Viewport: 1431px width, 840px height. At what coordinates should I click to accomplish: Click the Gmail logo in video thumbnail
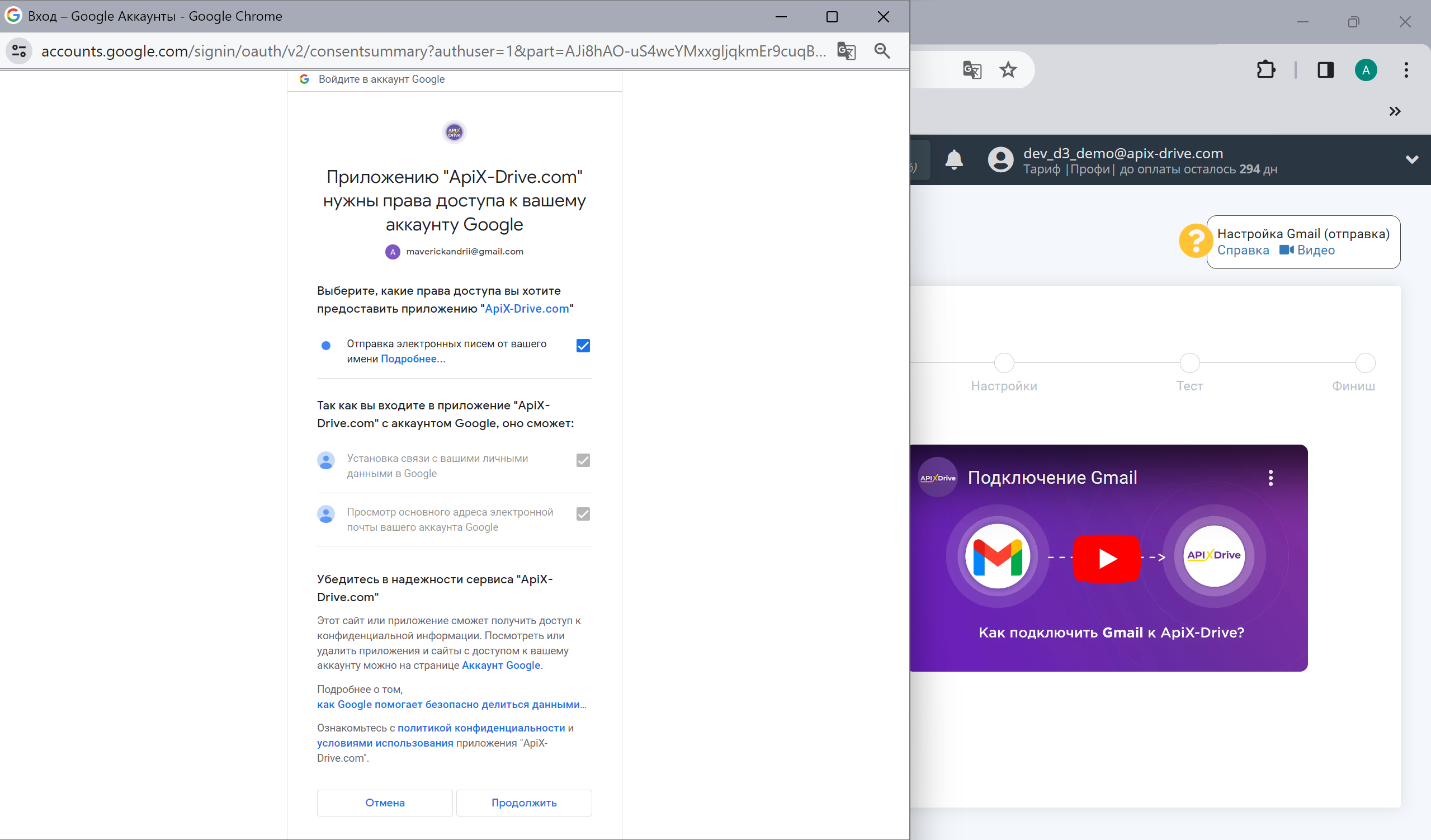coord(997,556)
